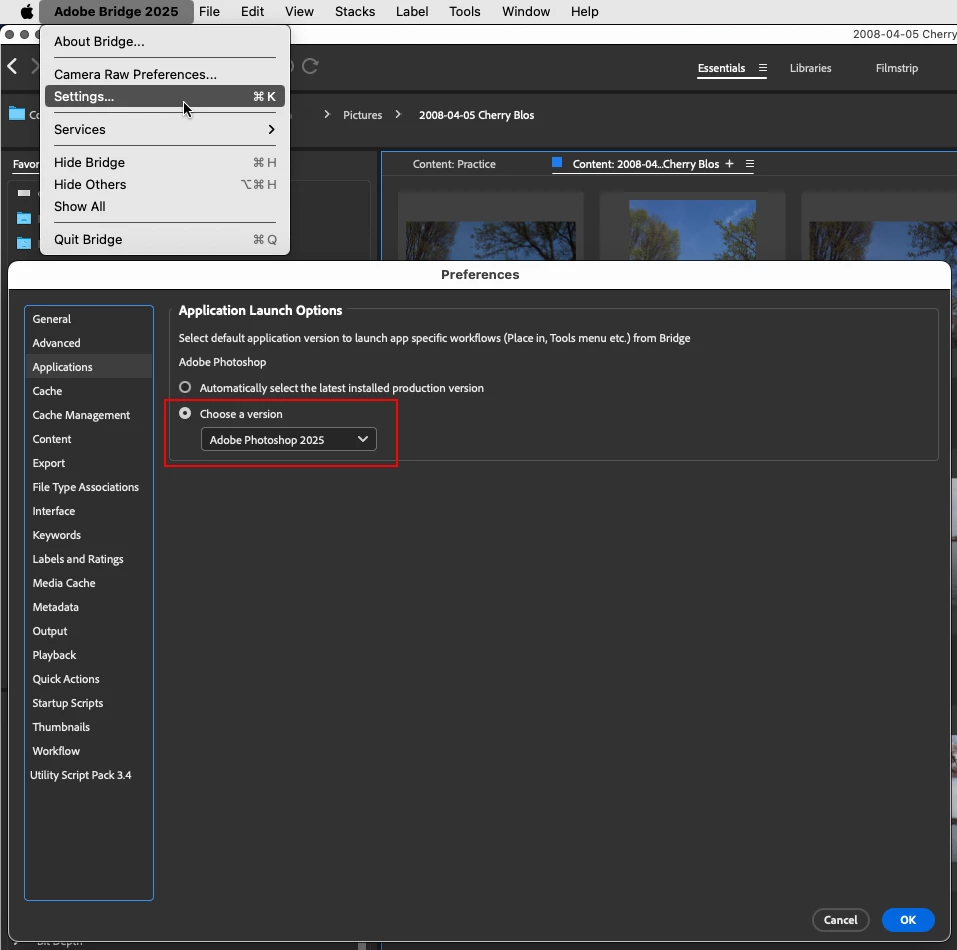Click OK in the Preferences dialog

click(908, 919)
